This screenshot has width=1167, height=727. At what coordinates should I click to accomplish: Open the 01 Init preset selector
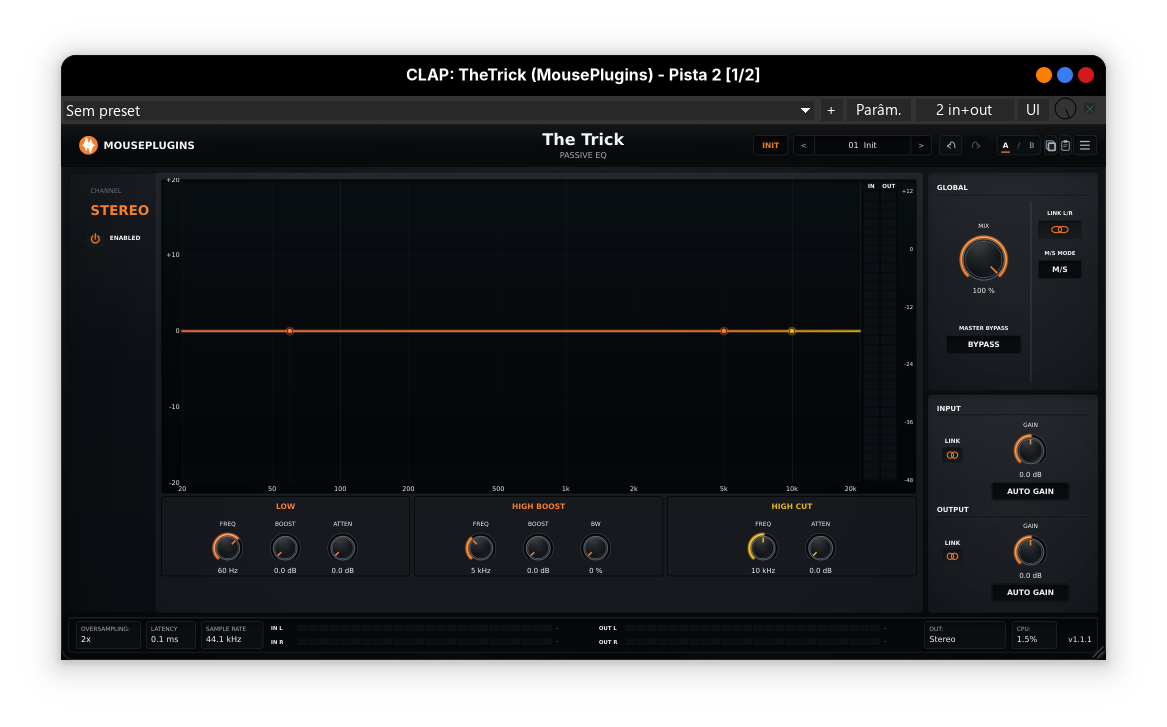point(863,146)
